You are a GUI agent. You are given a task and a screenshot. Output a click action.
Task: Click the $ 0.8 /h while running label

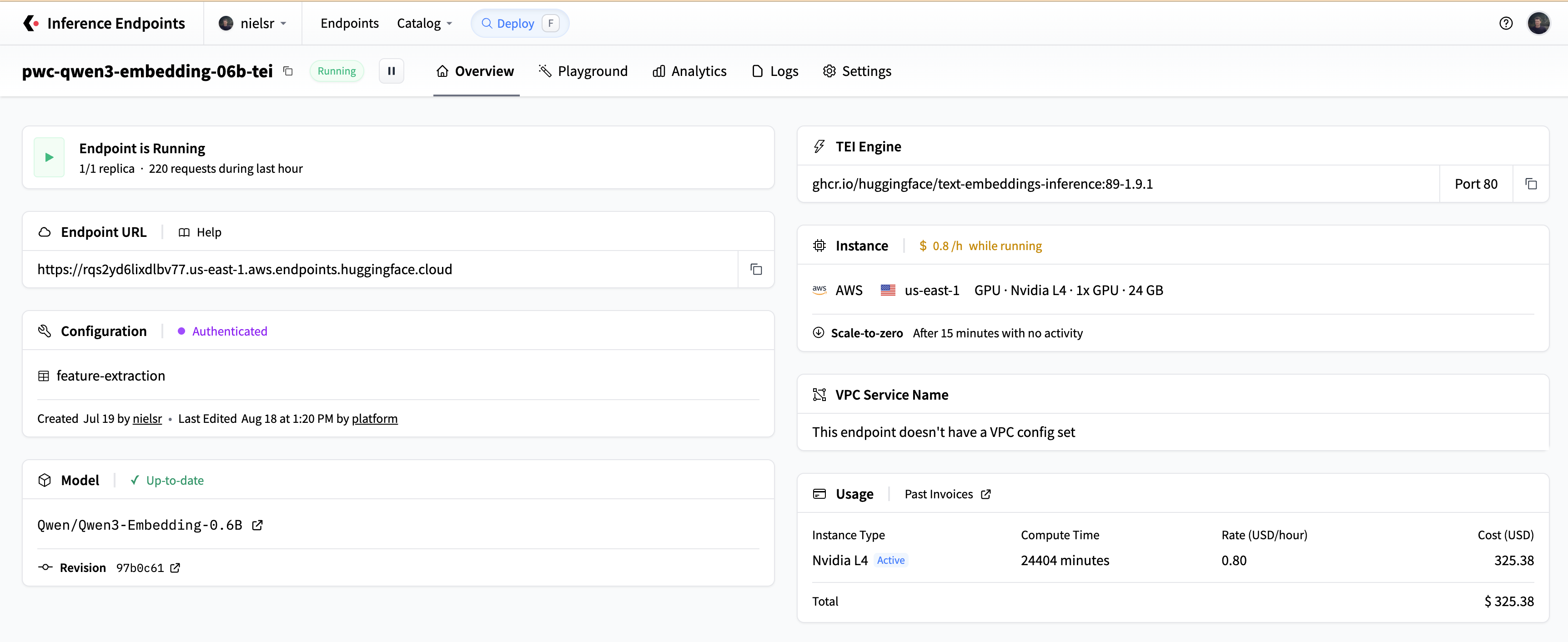pyautogui.click(x=980, y=246)
